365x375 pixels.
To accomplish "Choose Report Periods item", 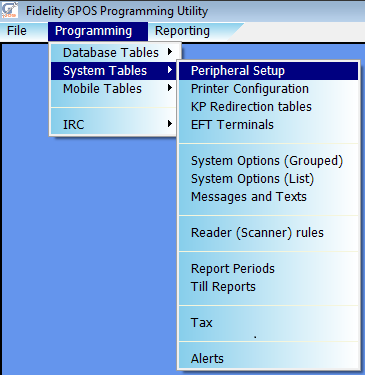I will (269, 269).
